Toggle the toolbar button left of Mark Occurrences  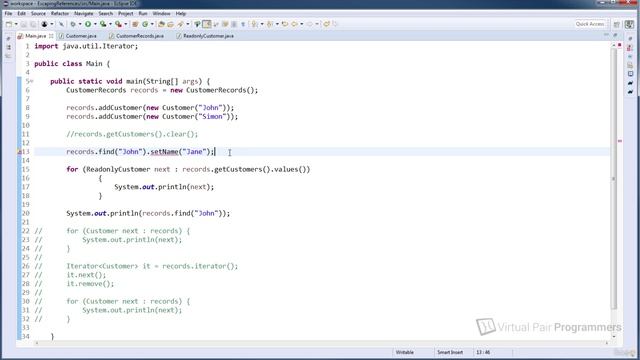coord(197,24)
